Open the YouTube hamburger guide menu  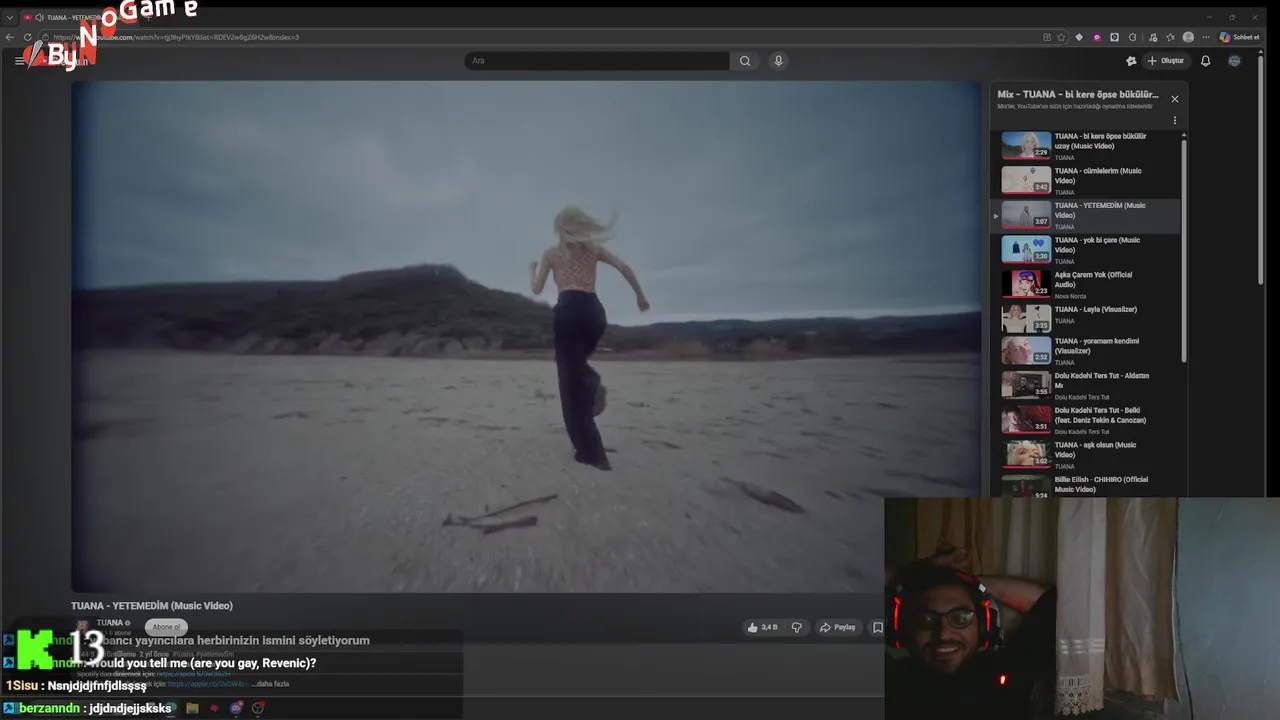tap(19, 61)
